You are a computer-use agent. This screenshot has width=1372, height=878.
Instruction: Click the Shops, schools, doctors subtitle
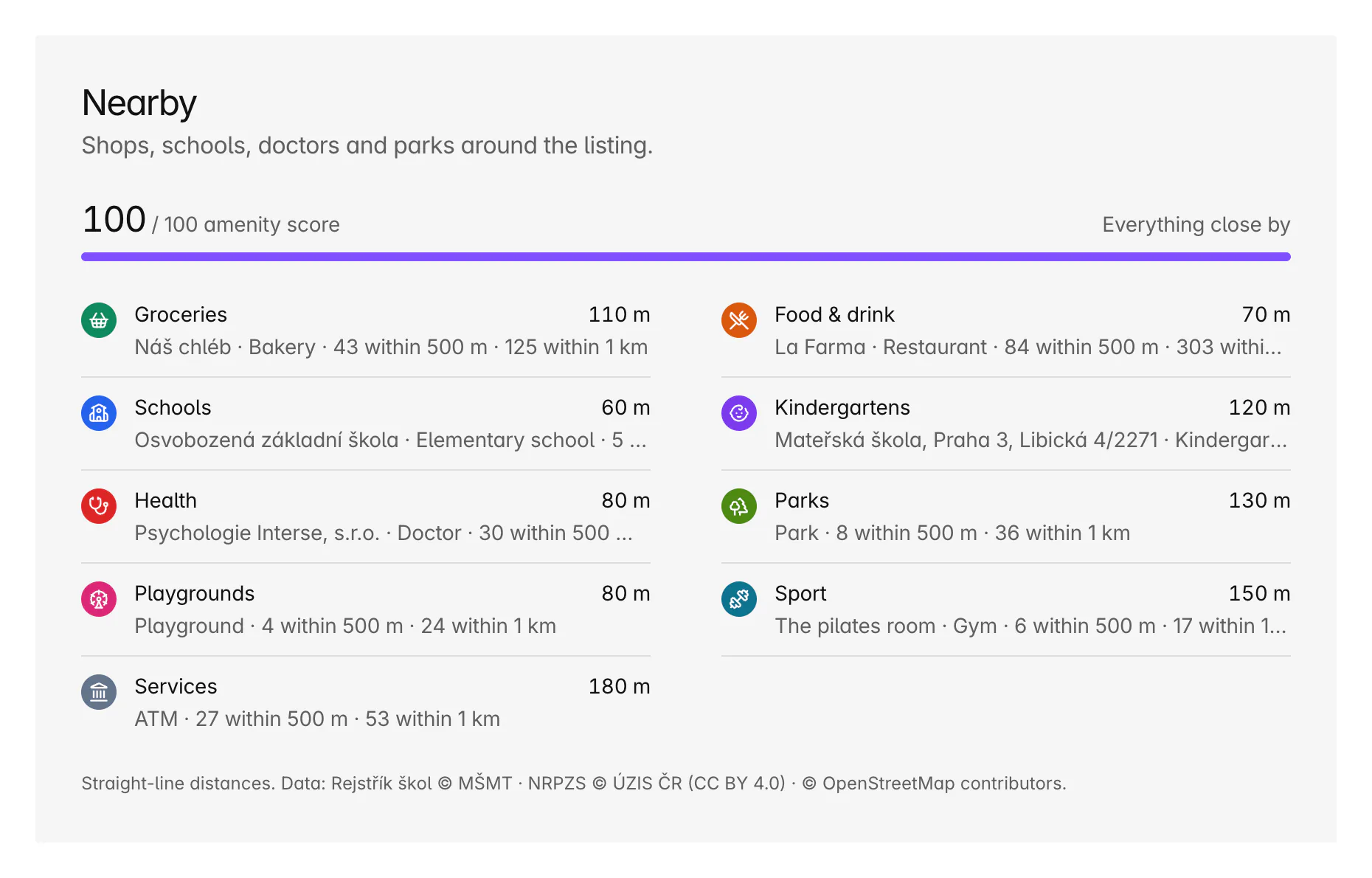(367, 146)
